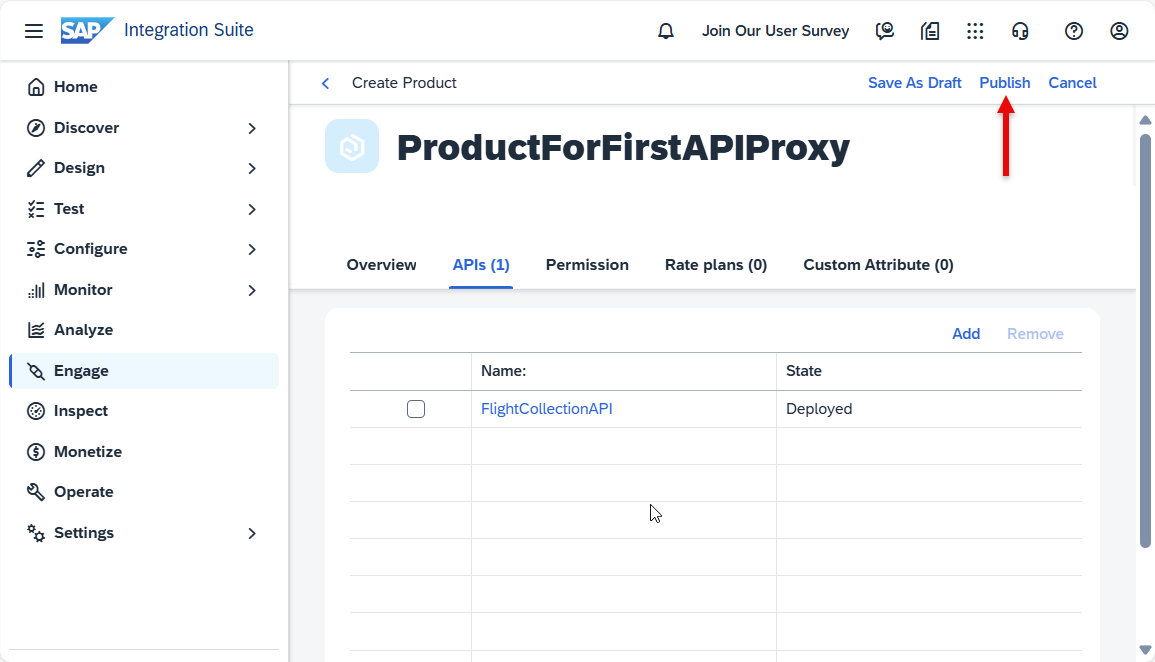Switch to the Rate plans tab
The height and width of the screenshot is (662, 1155).
pos(716,265)
